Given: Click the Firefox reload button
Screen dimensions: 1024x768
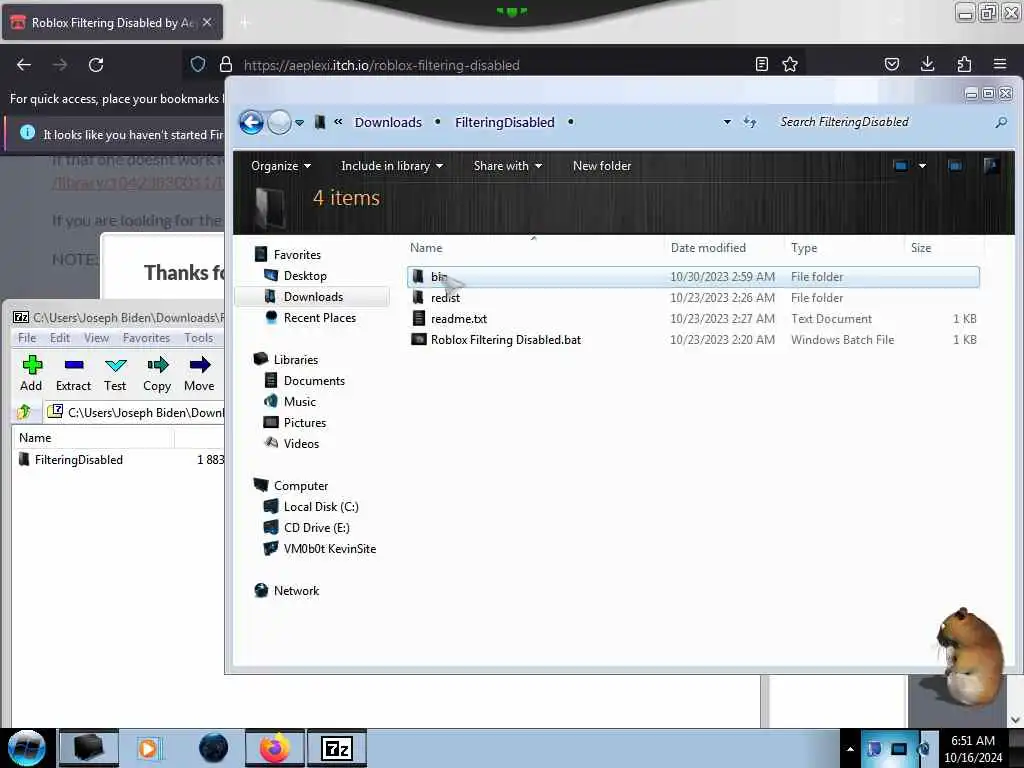Looking at the screenshot, I should [96, 65].
